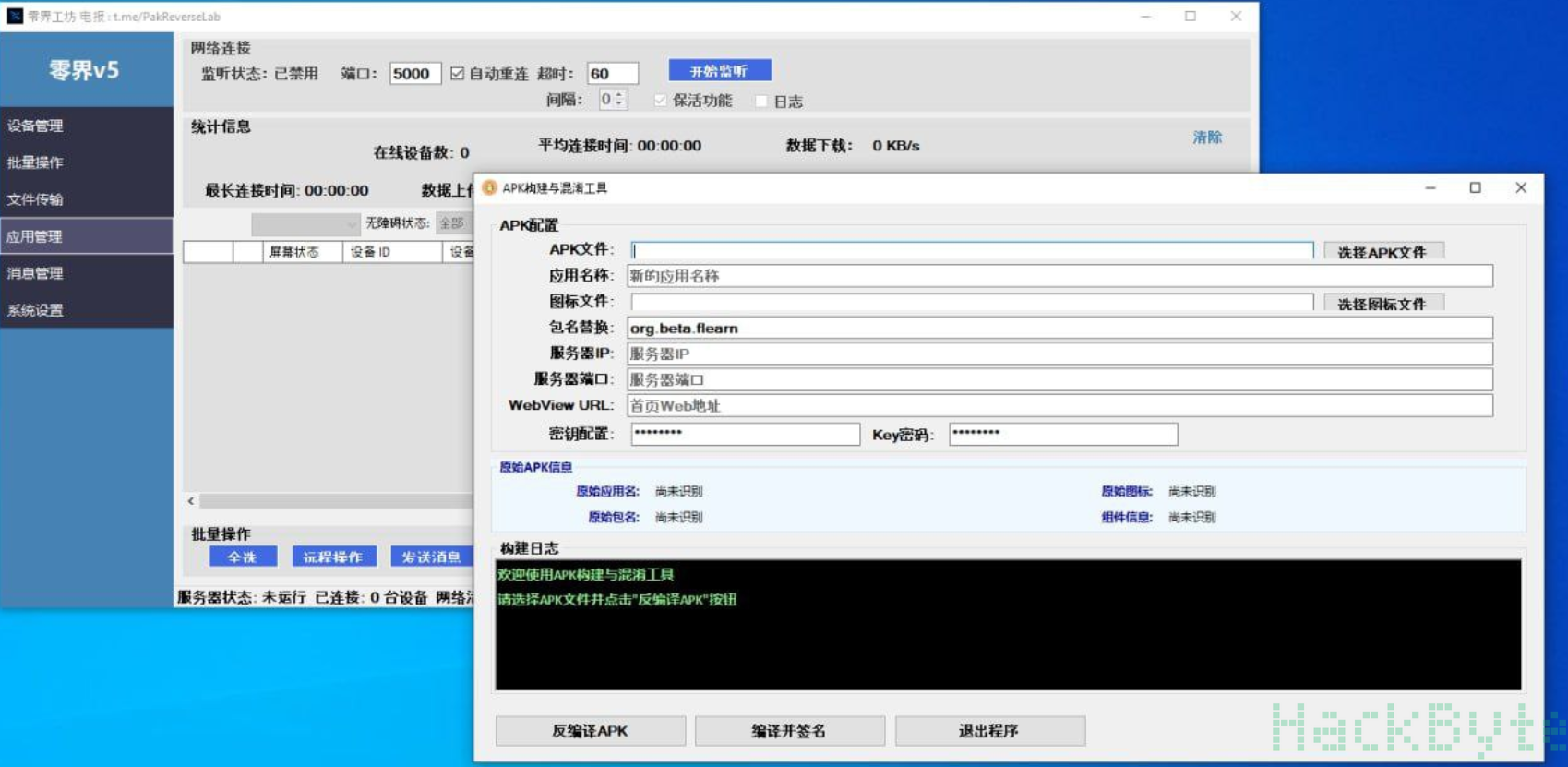Click the 退出程序 button
The height and width of the screenshot is (767, 1568).
(989, 731)
